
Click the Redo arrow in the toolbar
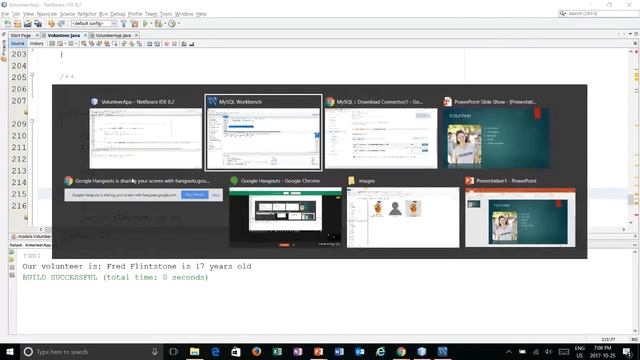61,24
